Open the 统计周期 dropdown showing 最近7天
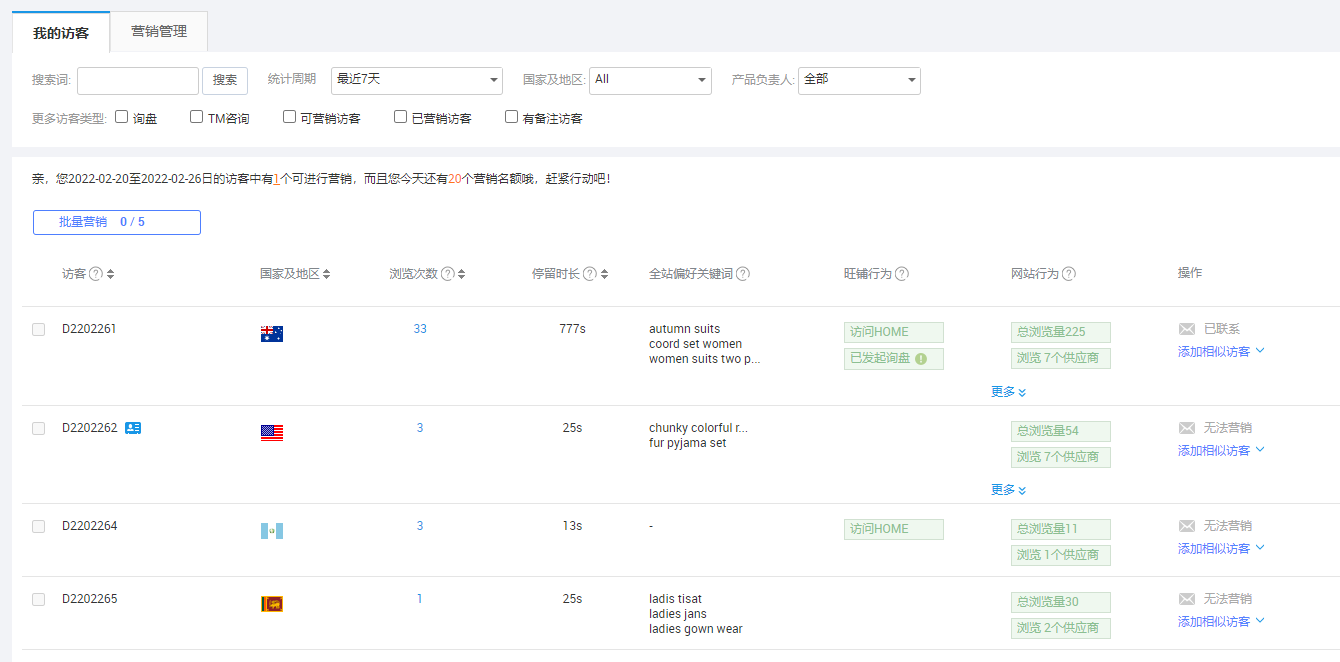1340x662 pixels. pyautogui.click(x=416, y=80)
